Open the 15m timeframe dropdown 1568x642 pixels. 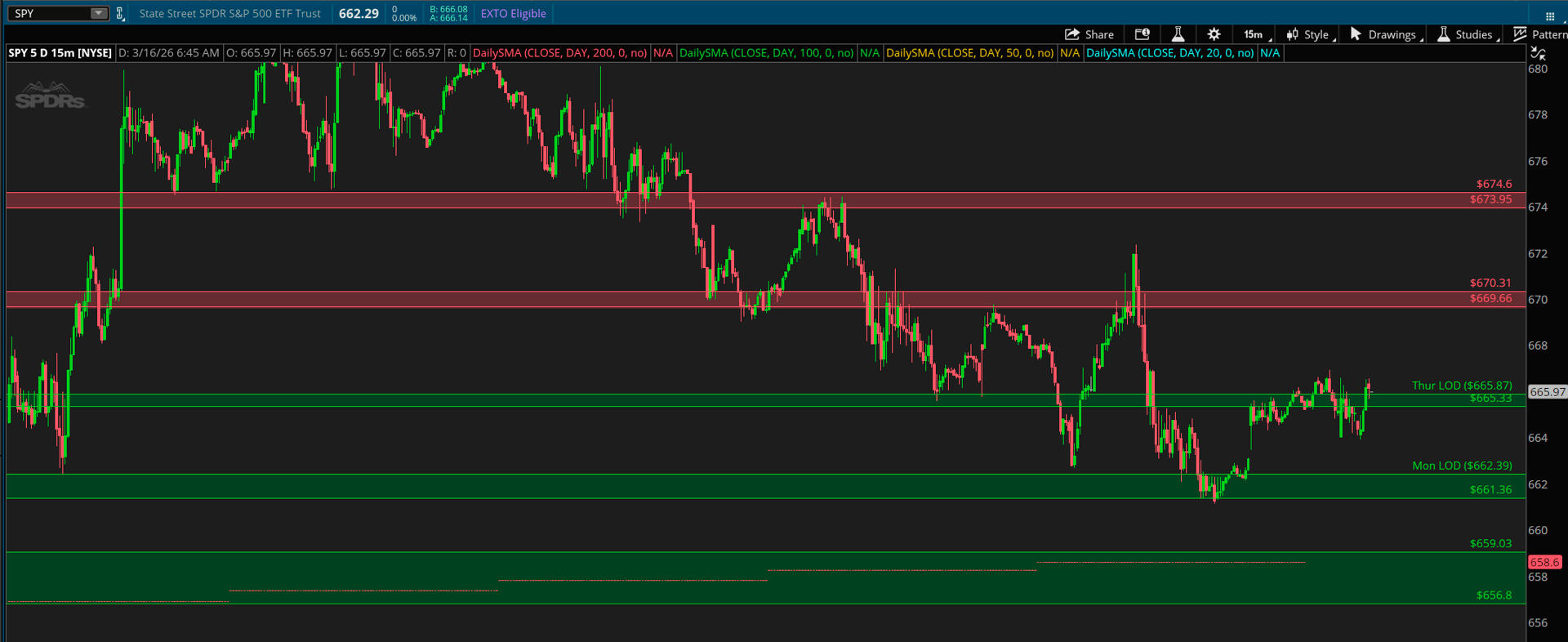pyautogui.click(x=1255, y=34)
